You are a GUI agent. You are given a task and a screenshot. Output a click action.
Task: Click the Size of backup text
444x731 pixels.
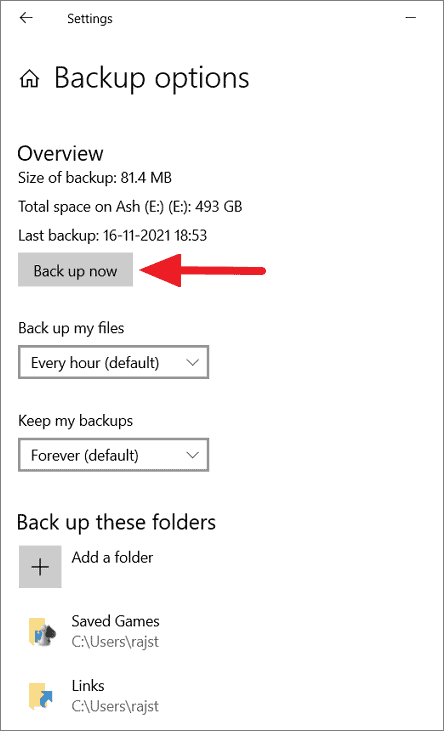(95, 178)
